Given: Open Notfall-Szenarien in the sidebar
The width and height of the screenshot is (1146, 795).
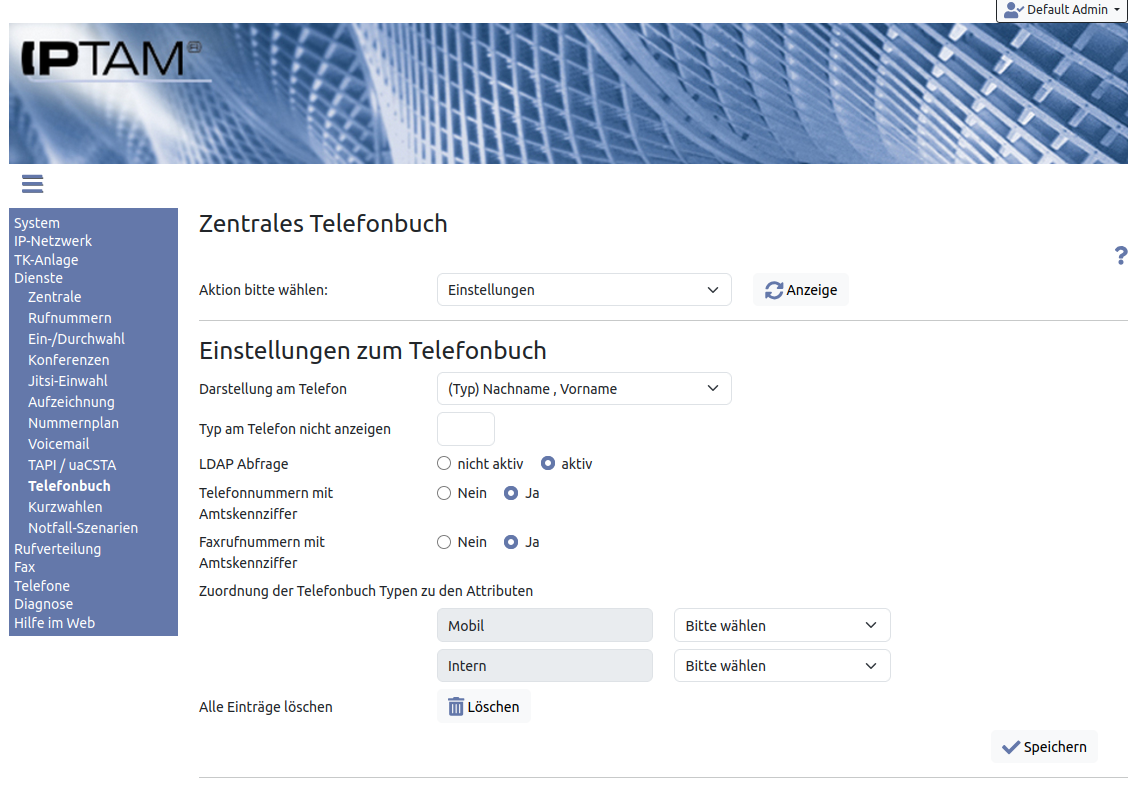Looking at the screenshot, I should [83, 528].
